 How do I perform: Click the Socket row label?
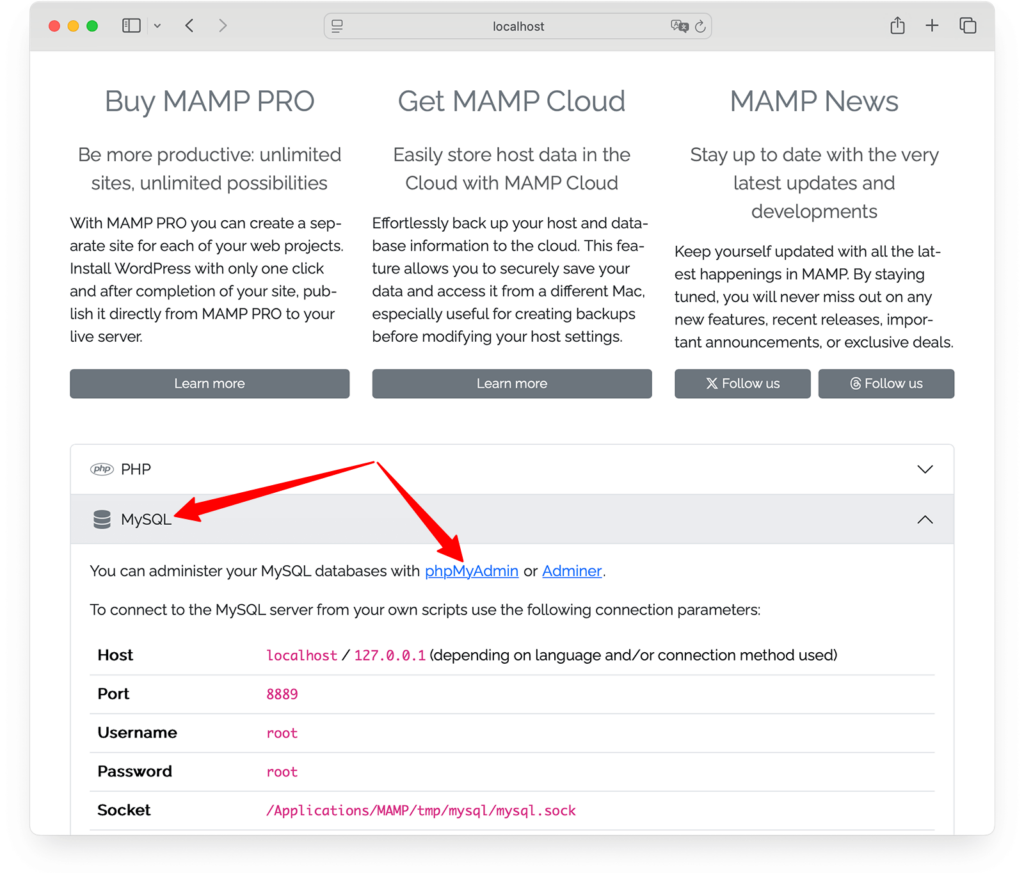pyautogui.click(x=124, y=810)
